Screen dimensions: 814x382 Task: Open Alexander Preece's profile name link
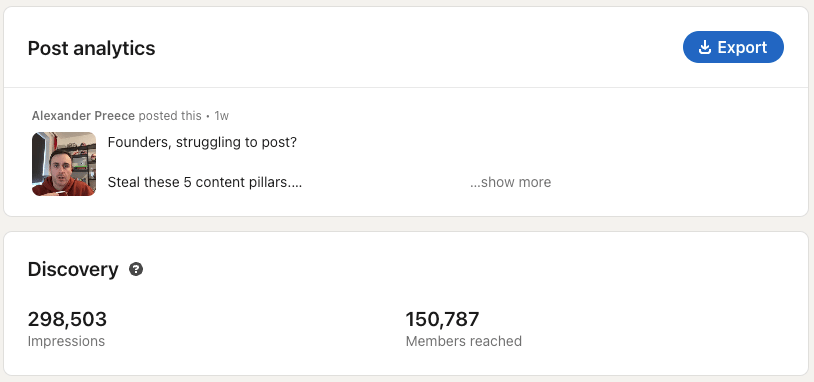coord(83,116)
